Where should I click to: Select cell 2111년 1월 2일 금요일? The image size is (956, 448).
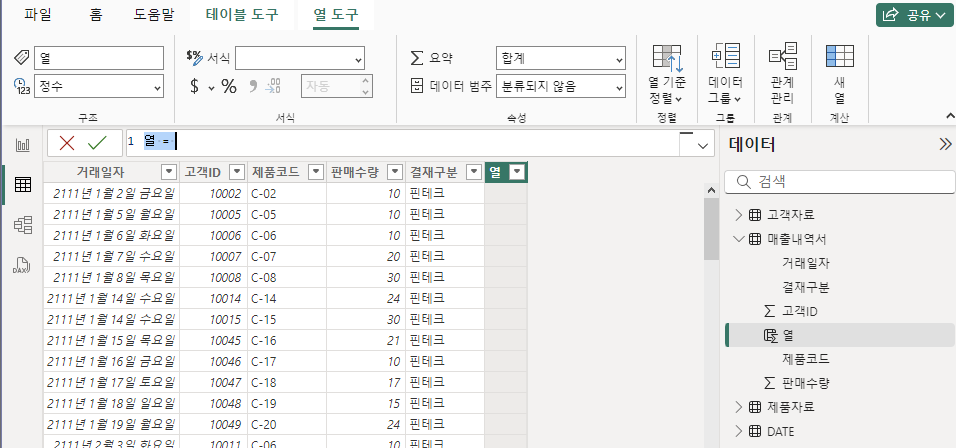[x=112, y=194]
